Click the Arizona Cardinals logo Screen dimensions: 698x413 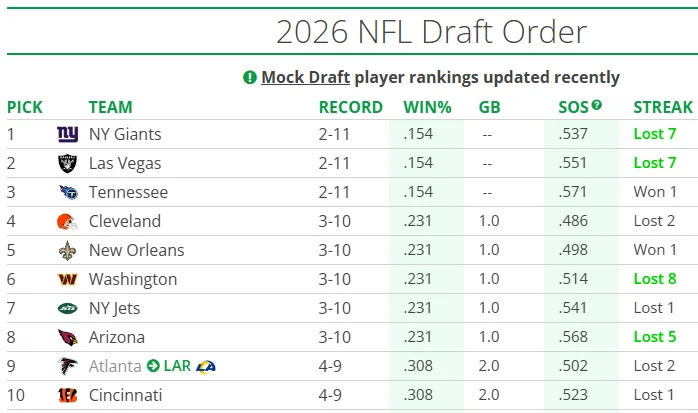pyautogui.click(x=67, y=337)
